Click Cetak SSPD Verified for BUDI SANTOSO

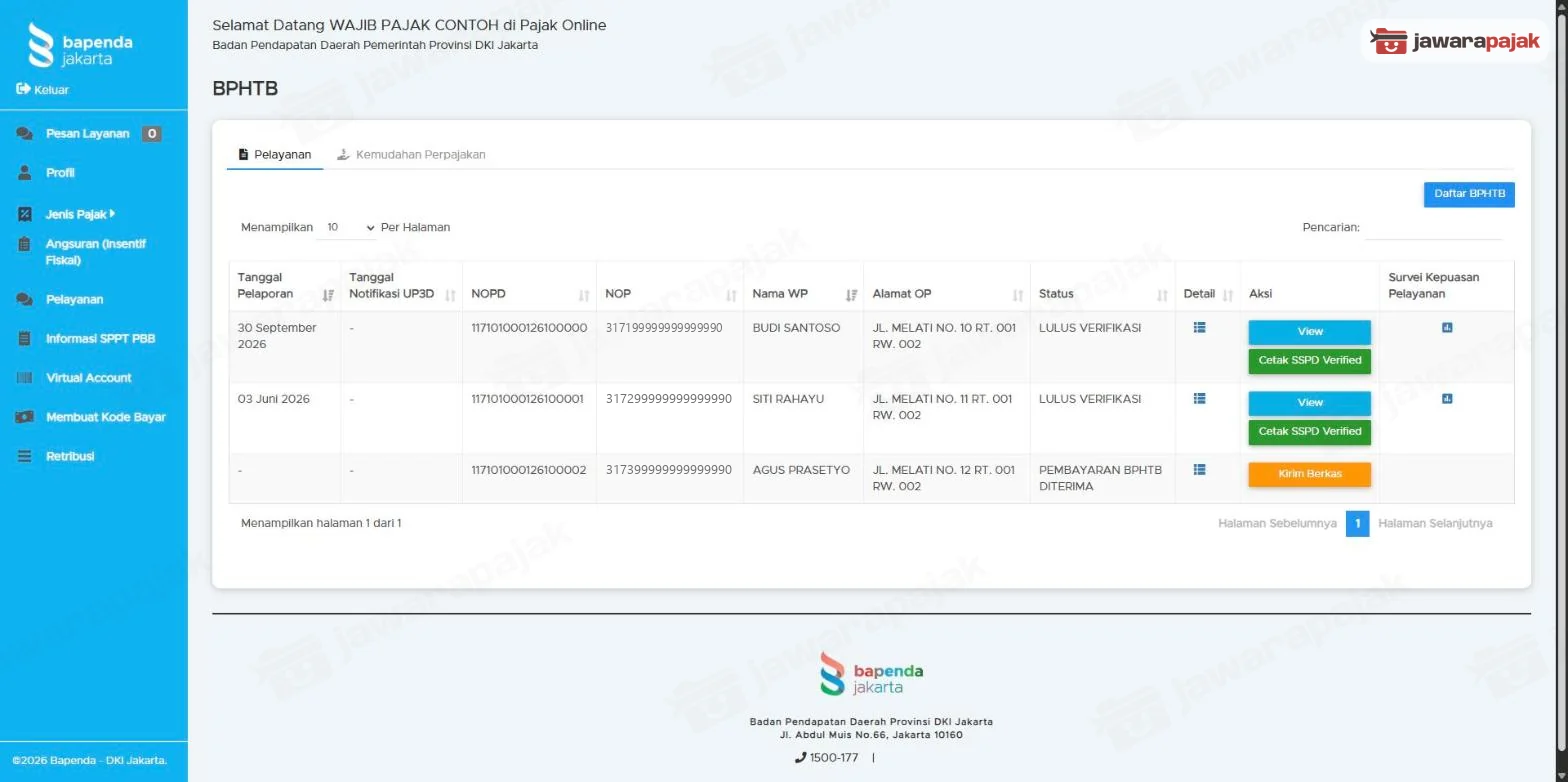click(1309, 361)
